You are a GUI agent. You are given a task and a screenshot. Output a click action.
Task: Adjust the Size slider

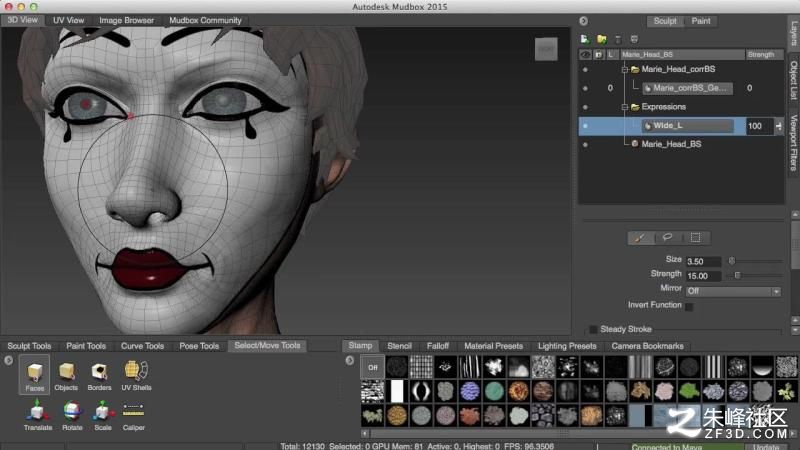point(755,261)
